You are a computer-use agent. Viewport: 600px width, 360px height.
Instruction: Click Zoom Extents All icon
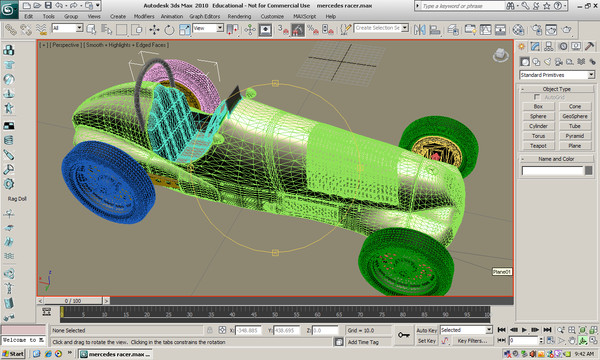coord(593,330)
